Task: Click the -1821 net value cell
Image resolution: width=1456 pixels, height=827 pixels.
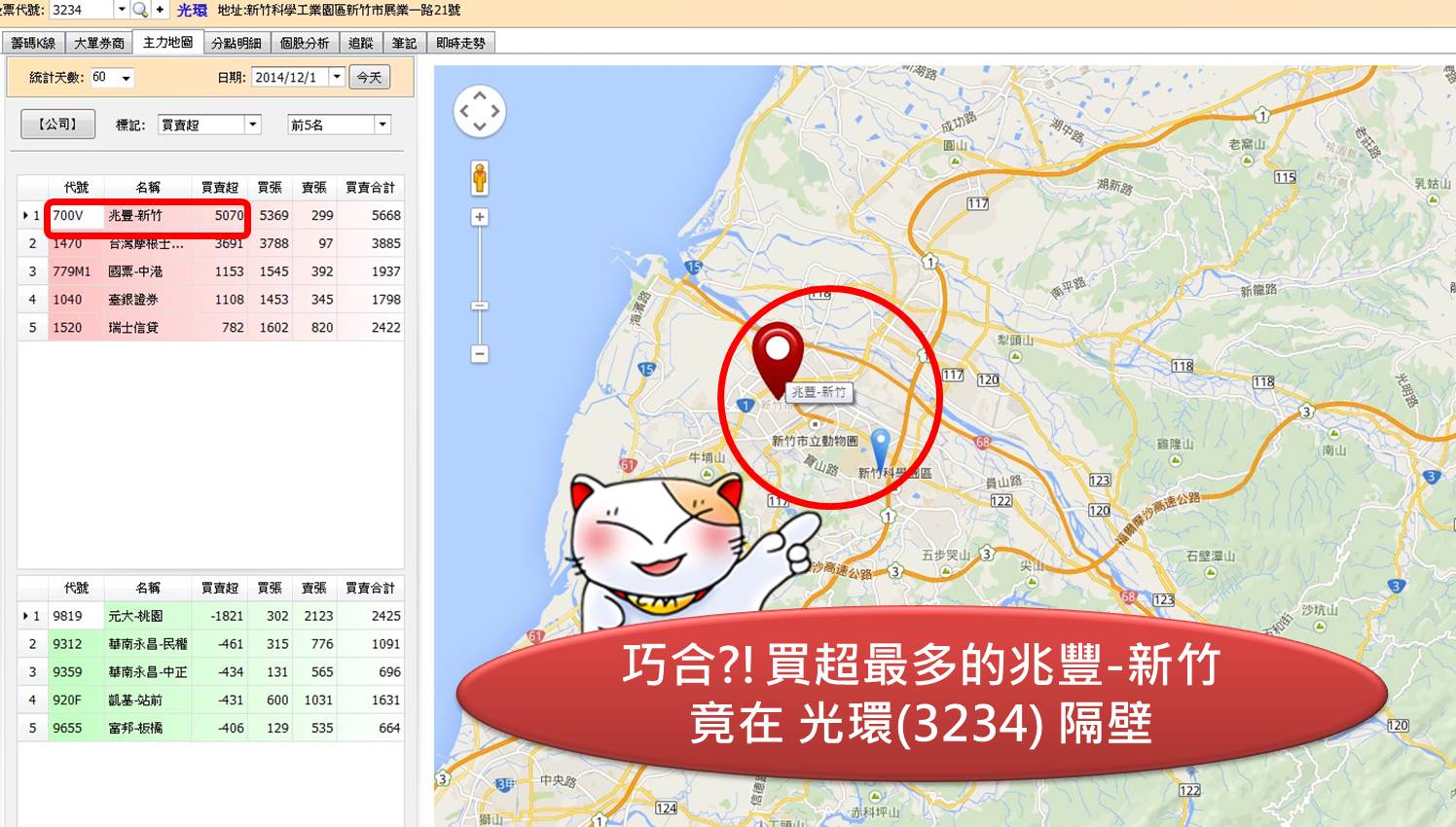Action: click(x=220, y=616)
